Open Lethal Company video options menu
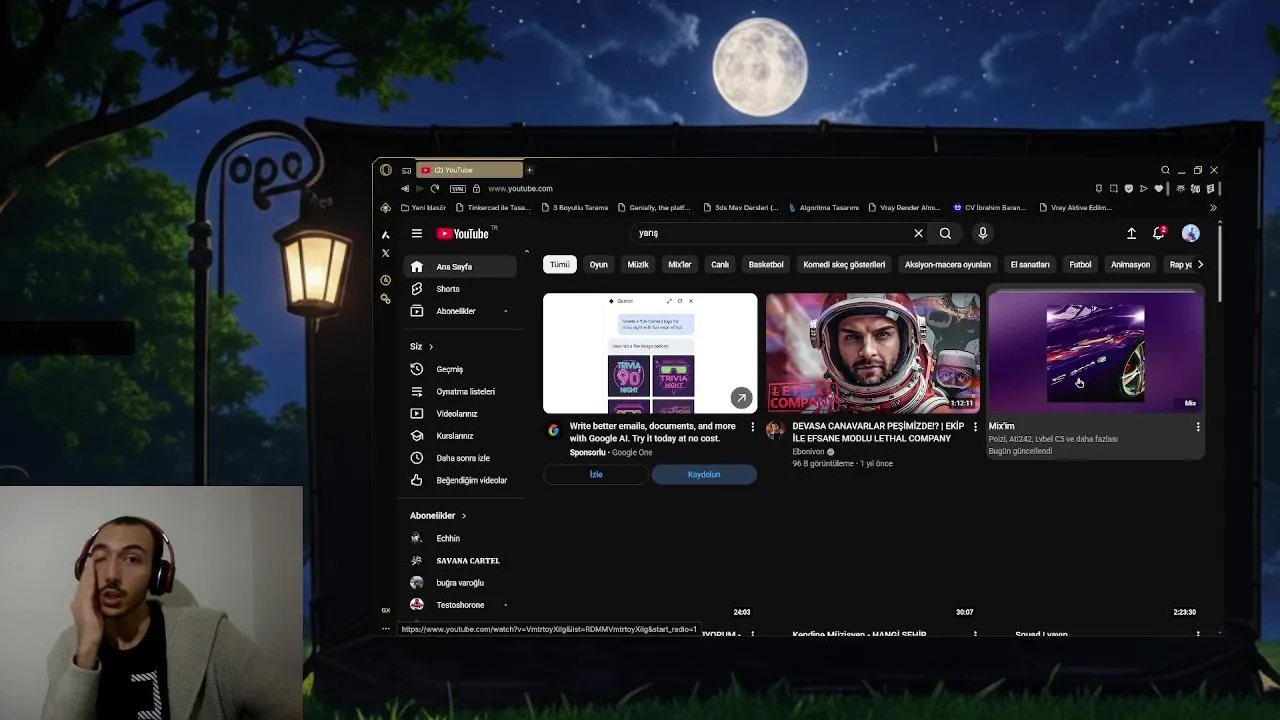Screen dimensions: 1280x720 [x=975, y=427]
